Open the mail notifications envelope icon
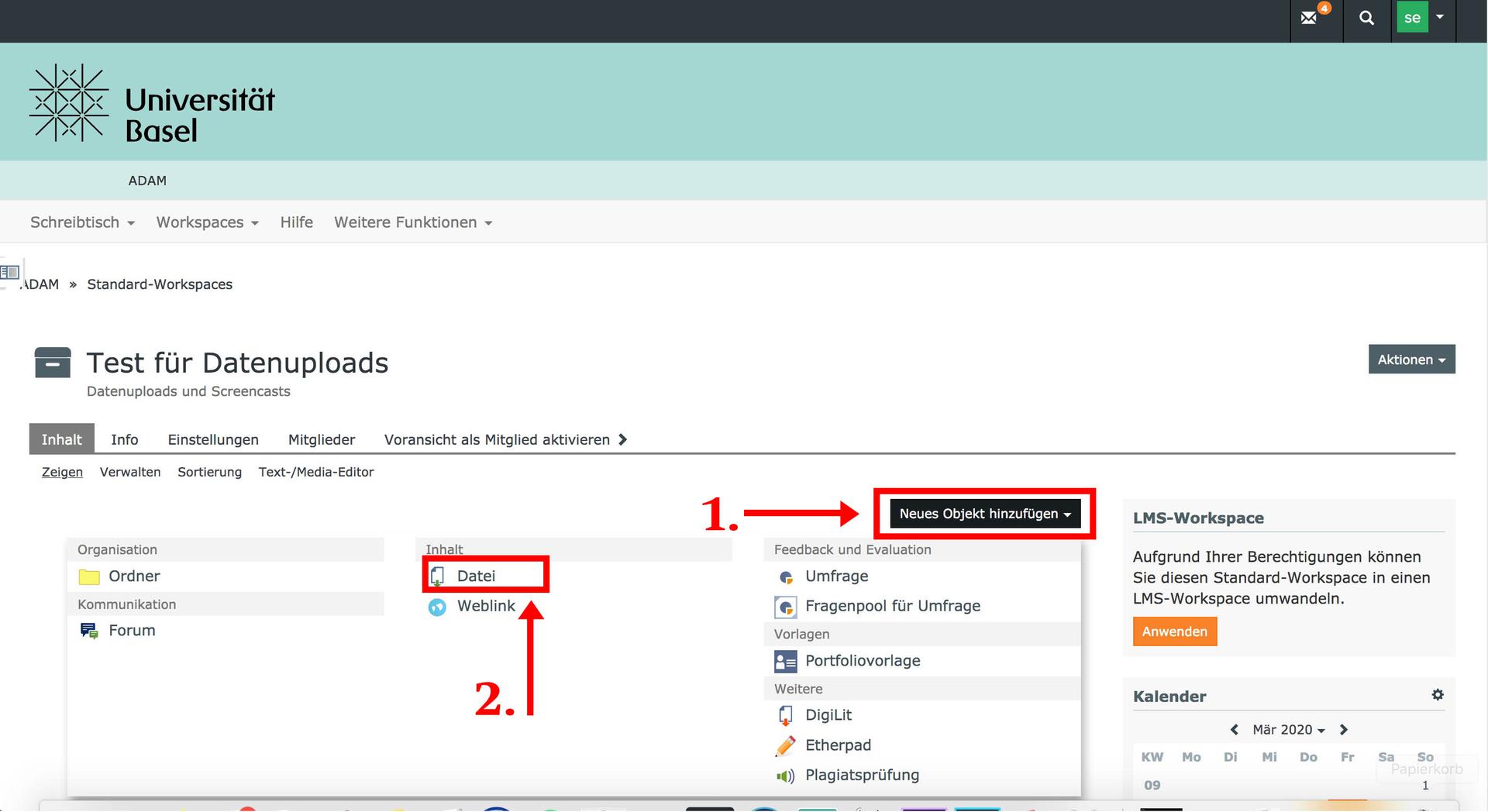The height and width of the screenshot is (812, 1488). (x=1309, y=18)
